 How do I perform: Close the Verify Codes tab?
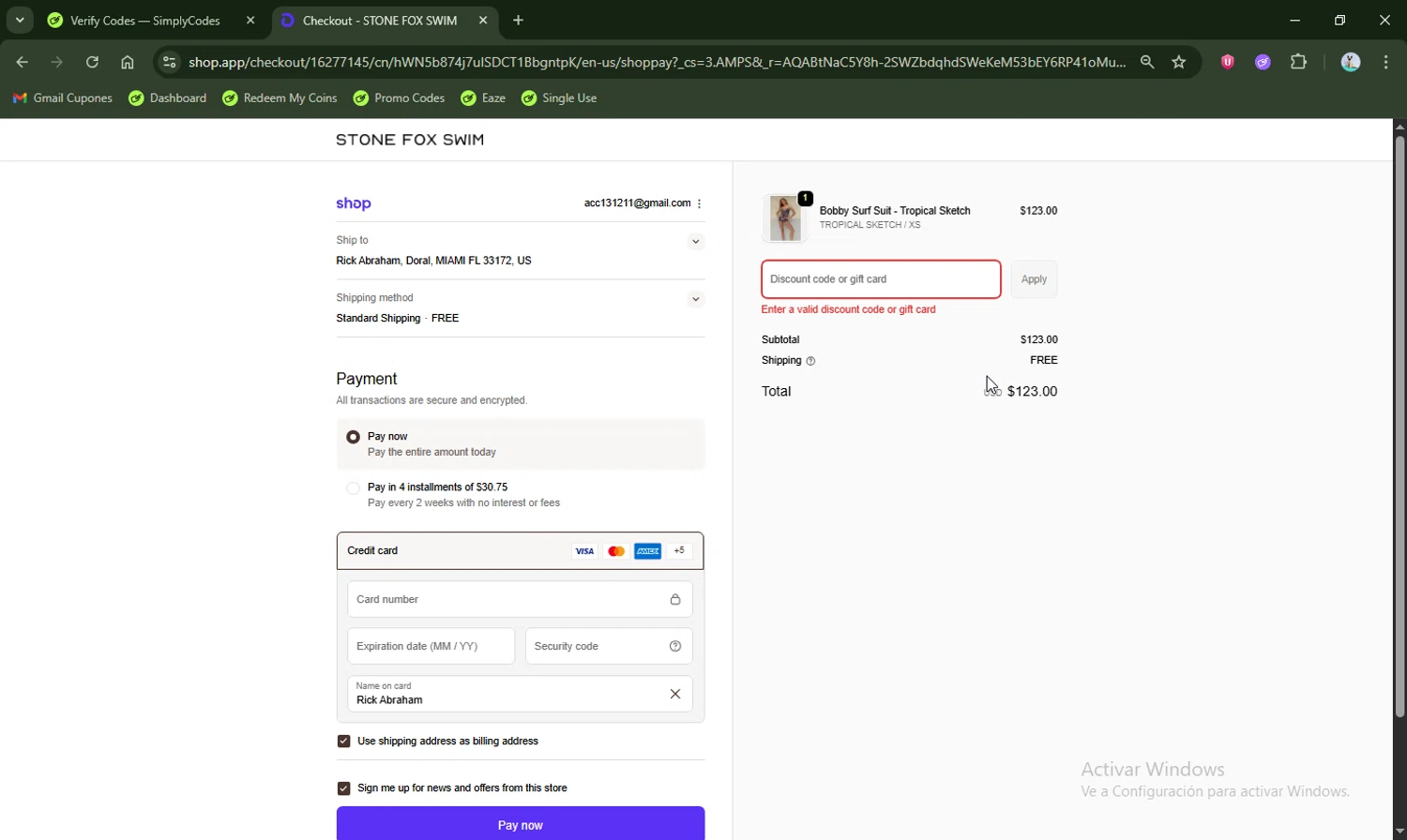tap(250, 20)
